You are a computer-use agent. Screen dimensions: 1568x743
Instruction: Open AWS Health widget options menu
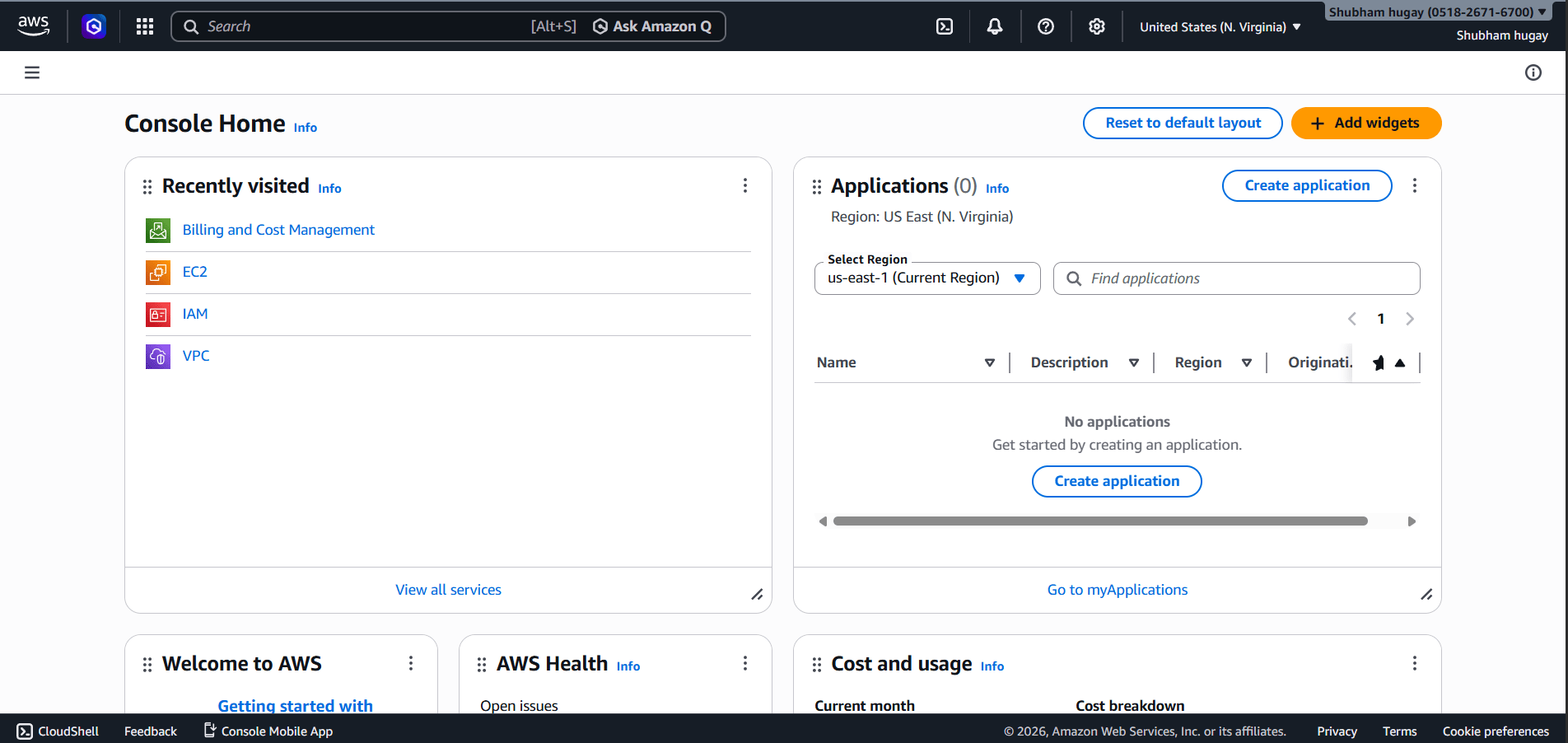coord(745,663)
